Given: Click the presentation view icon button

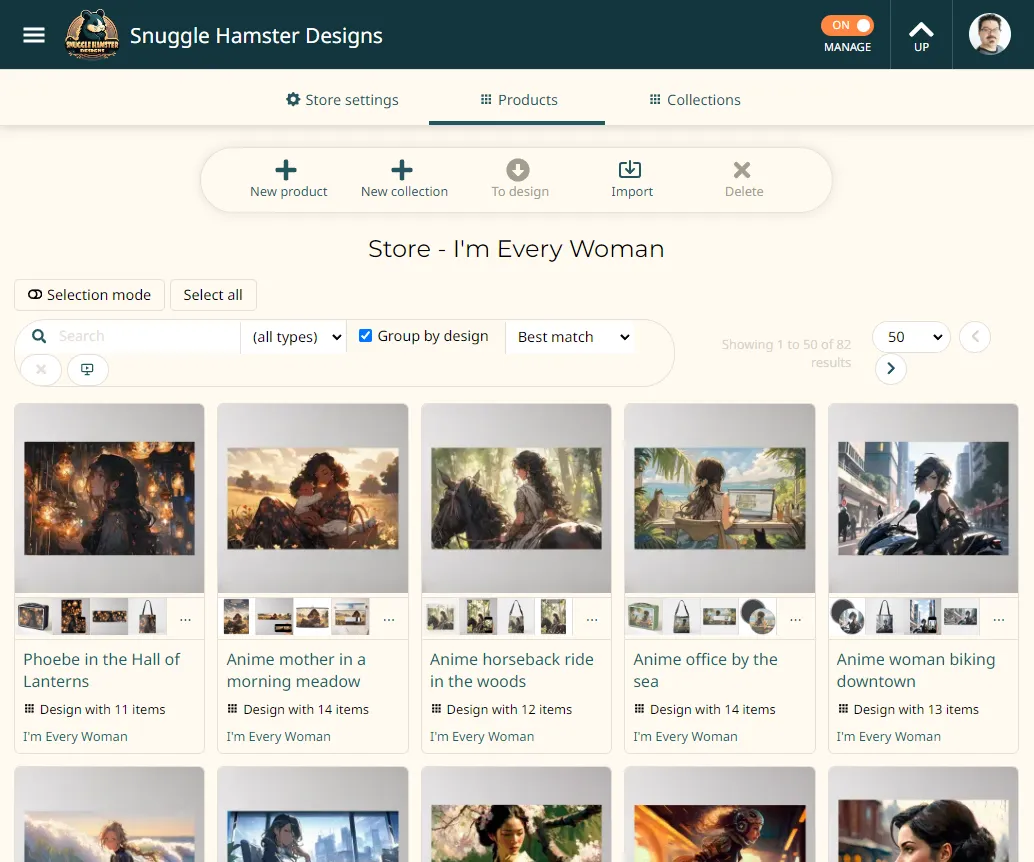Looking at the screenshot, I should click(x=87, y=369).
